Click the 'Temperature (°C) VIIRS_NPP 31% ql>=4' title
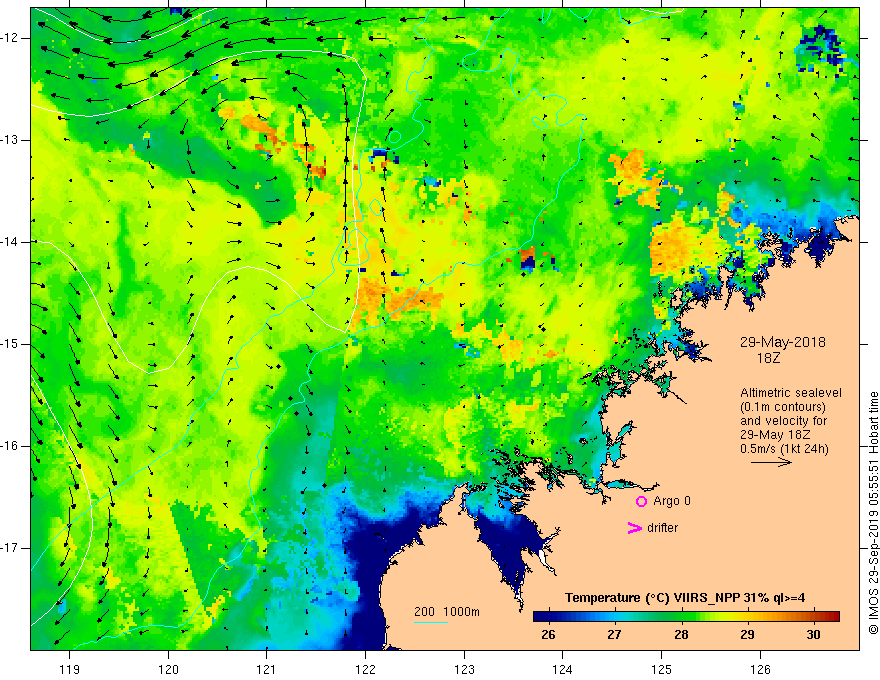This screenshot has width=880, height=680. (x=685, y=598)
